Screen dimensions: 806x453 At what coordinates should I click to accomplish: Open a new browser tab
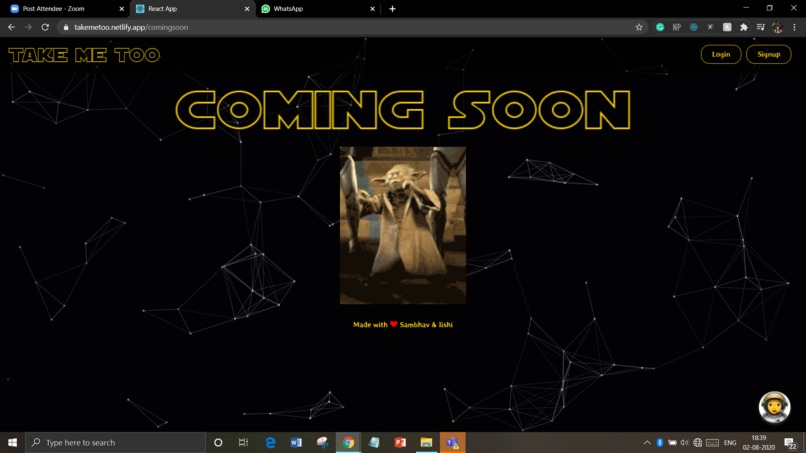pyautogui.click(x=392, y=9)
